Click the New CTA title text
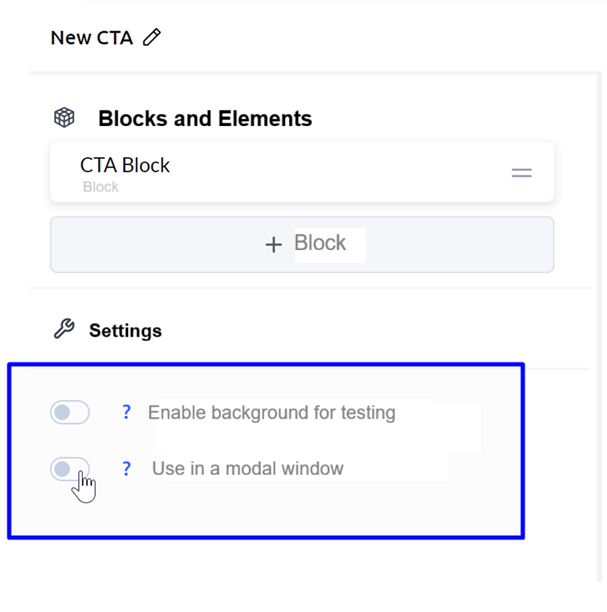 91,38
